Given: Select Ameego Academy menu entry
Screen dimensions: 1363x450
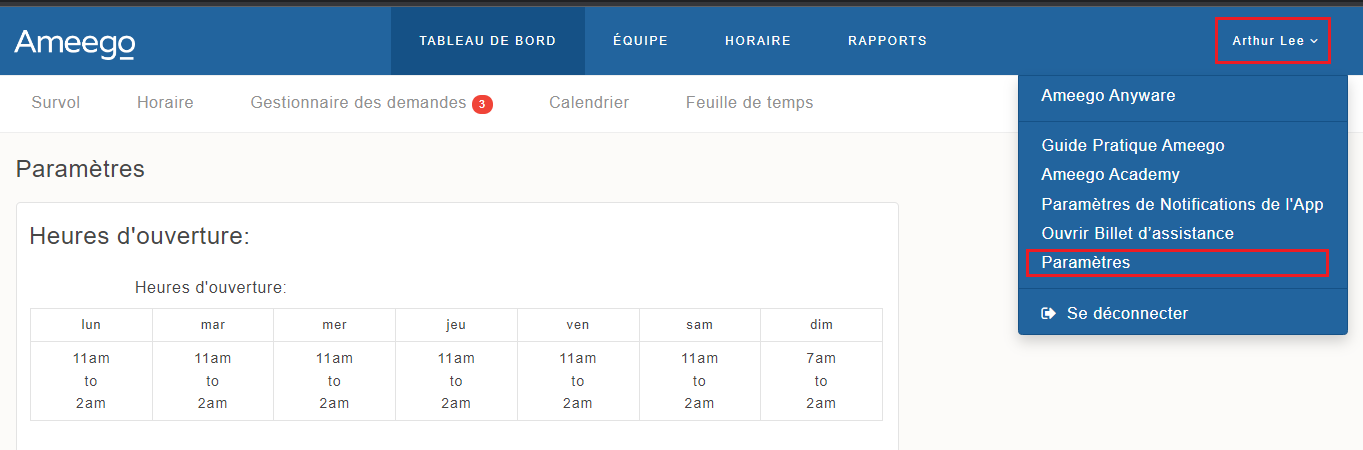Looking at the screenshot, I should click(x=1110, y=174).
